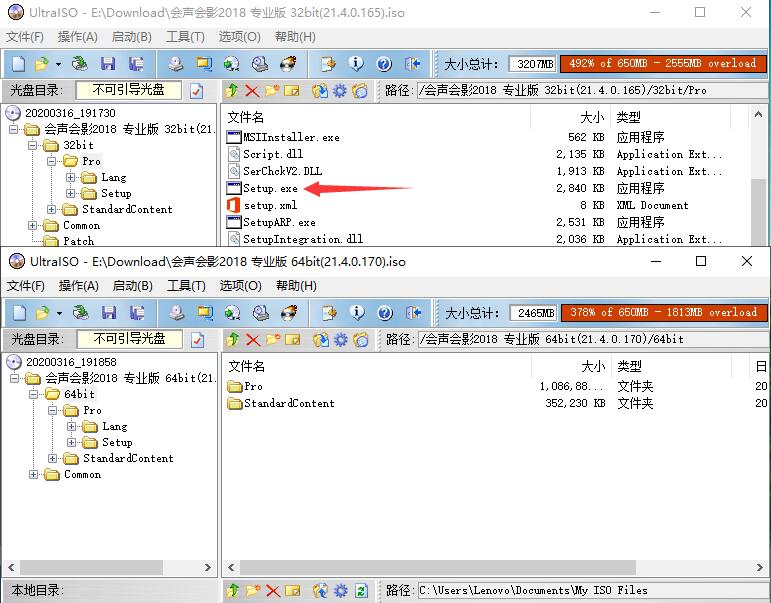Click 不可引导光盘 field in 32bit window
The height and width of the screenshot is (603, 771).
coord(128,90)
